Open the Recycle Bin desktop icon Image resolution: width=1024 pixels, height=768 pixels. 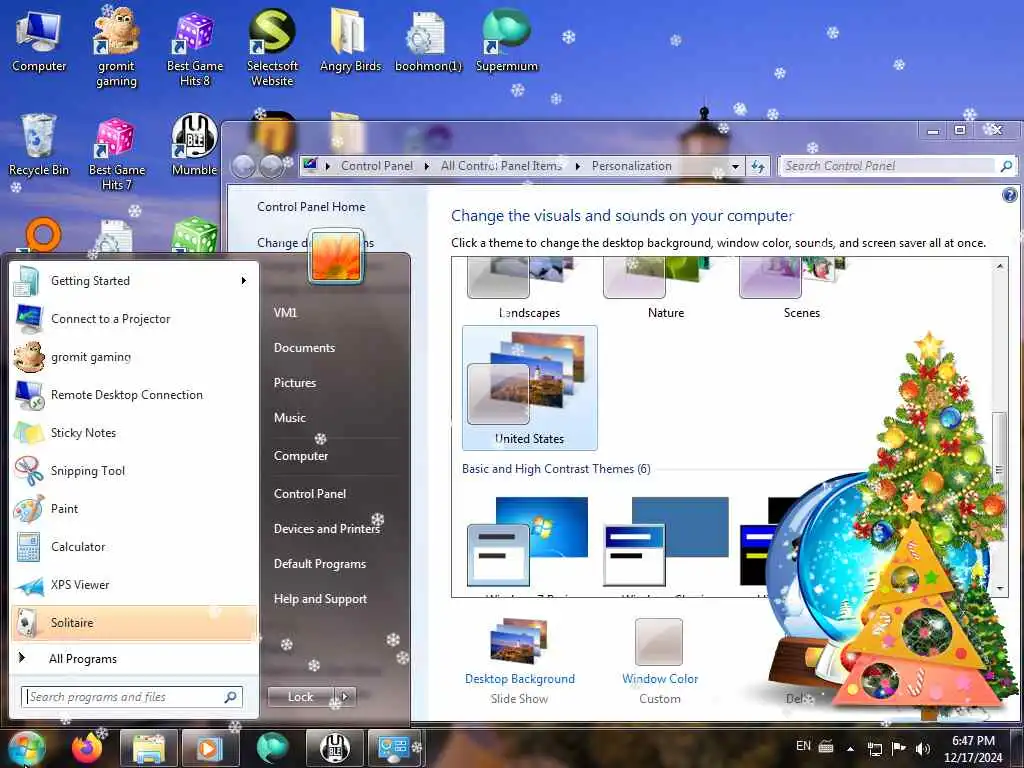39,145
